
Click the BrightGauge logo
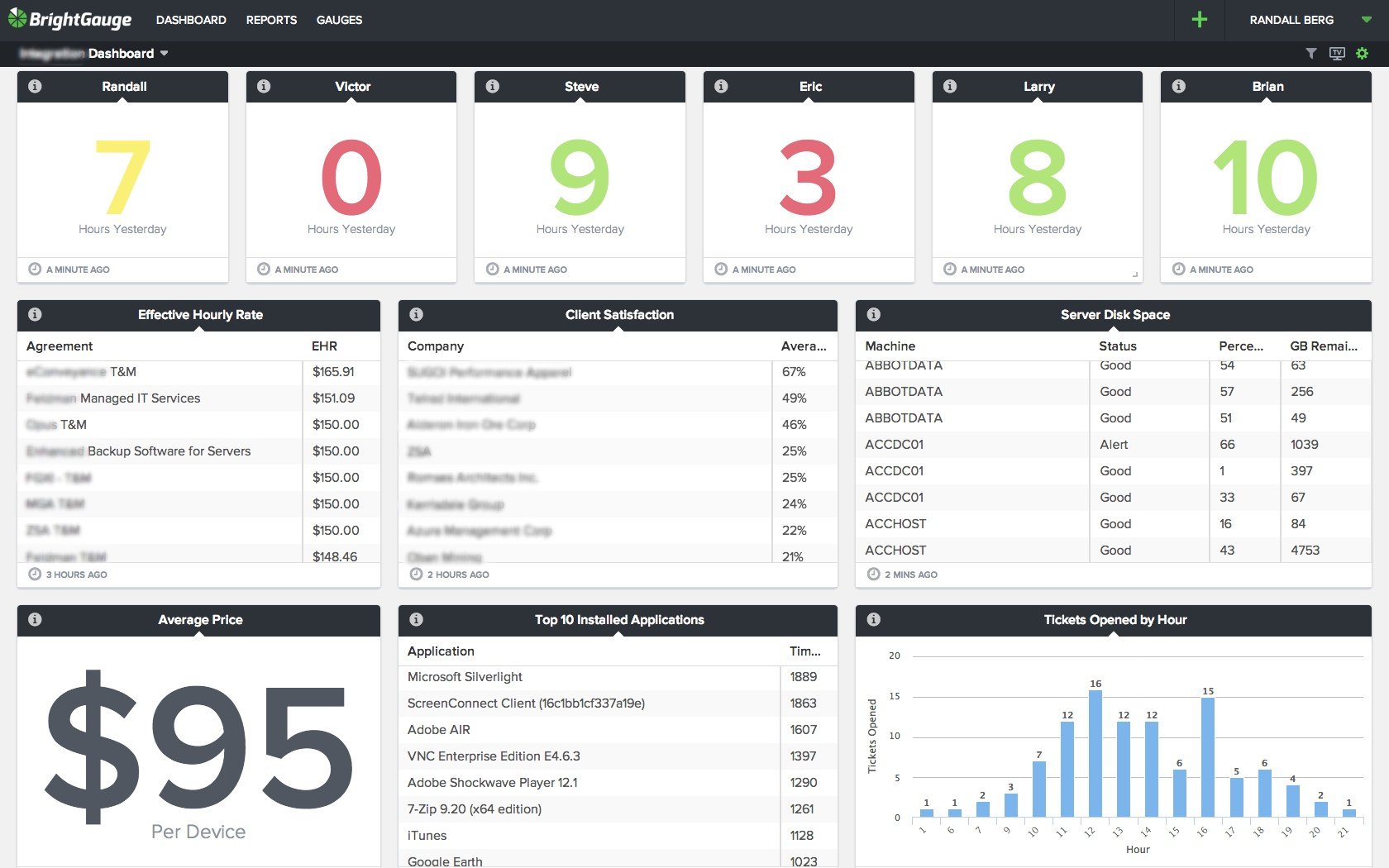coord(70,20)
